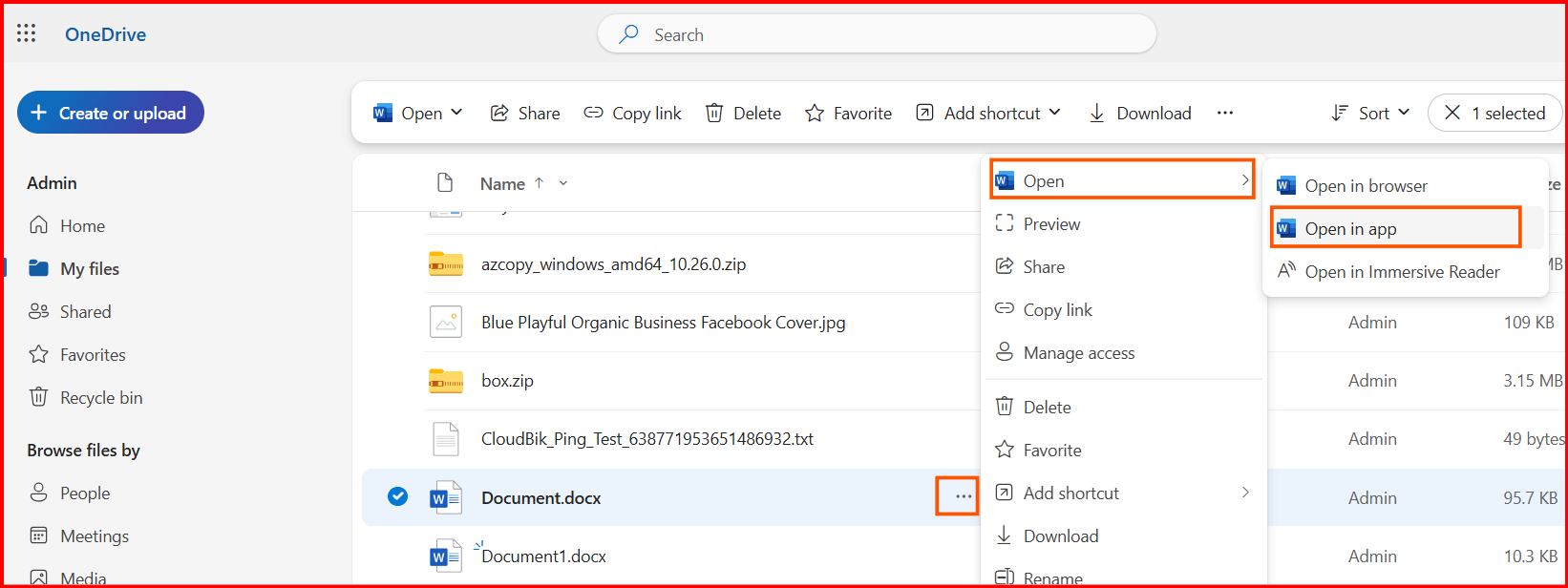Image resolution: width=1568 pixels, height=588 pixels.
Task: Clear selection with the 1 selected button
Action: tap(1494, 113)
